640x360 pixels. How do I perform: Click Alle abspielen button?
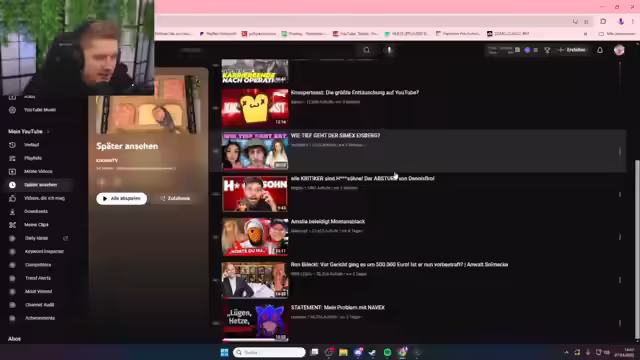click(x=122, y=198)
